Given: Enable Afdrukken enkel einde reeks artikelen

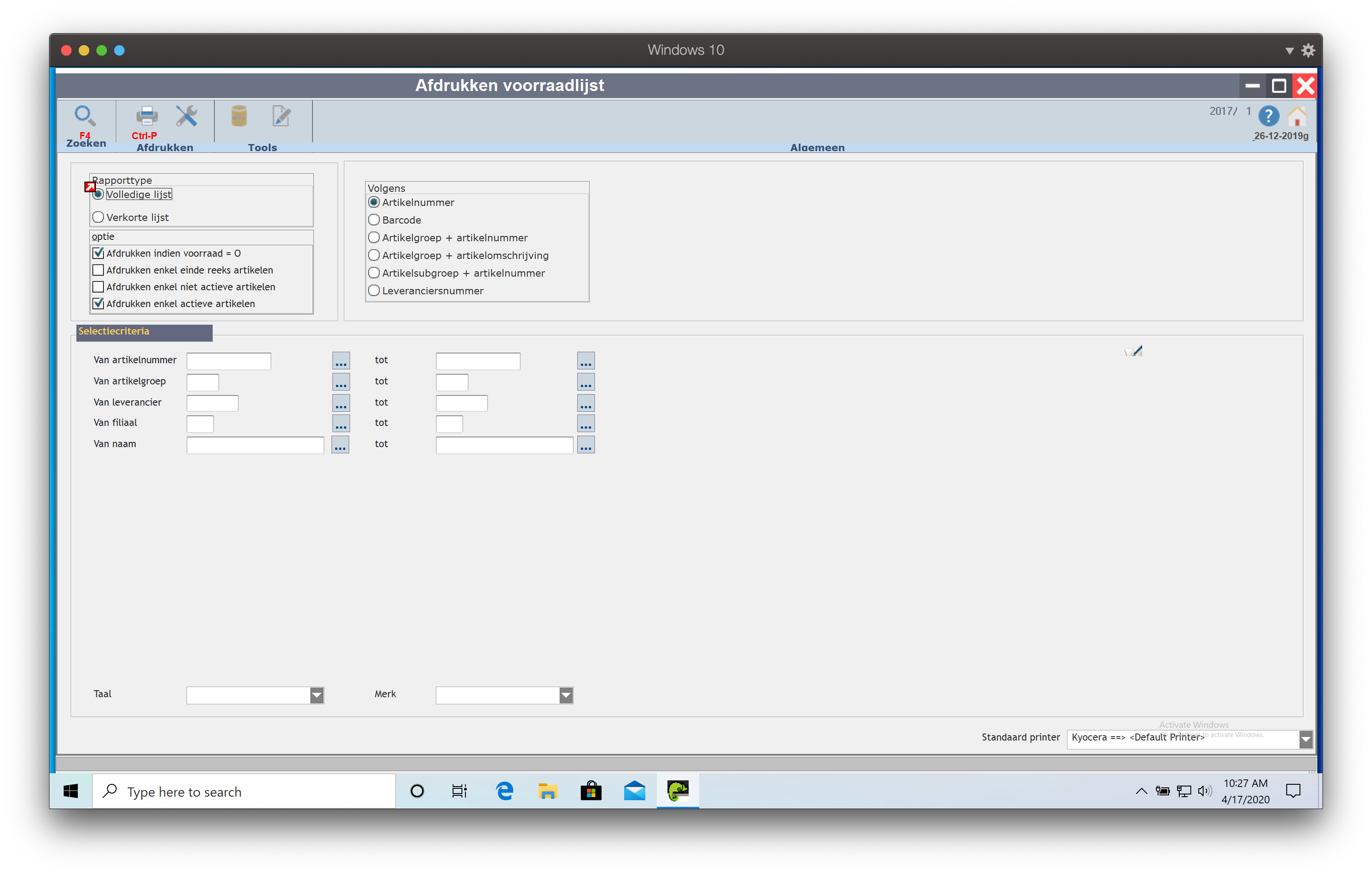Looking at the screenshot, I should pyautogui.click(x=98, y=270).
